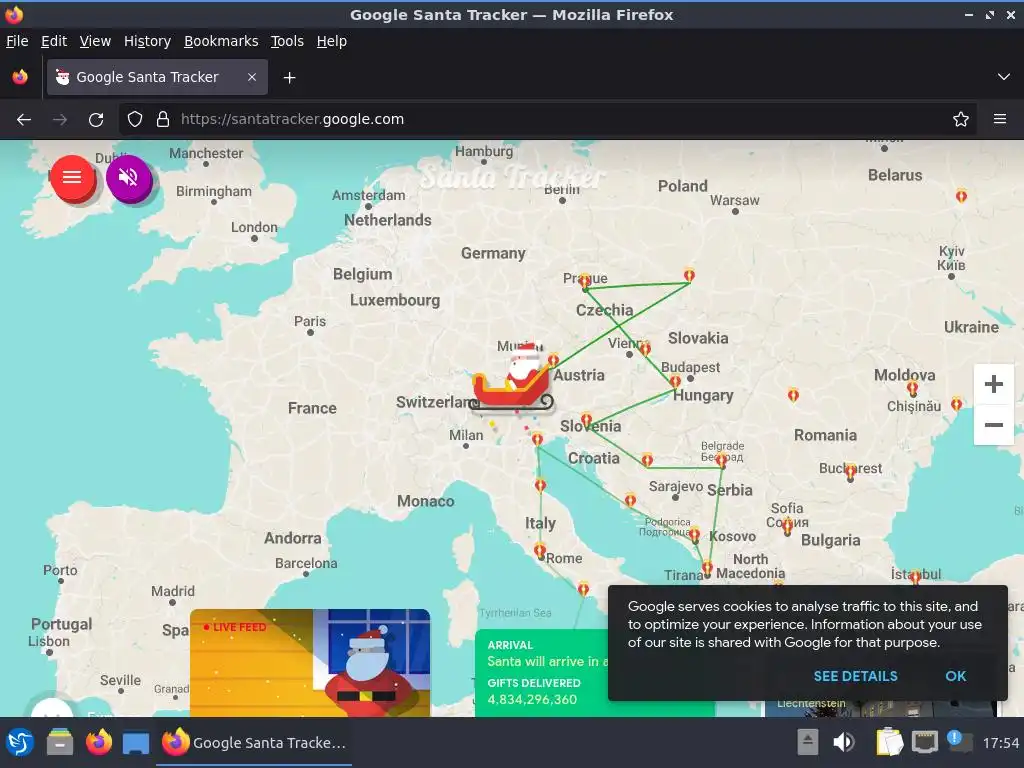Click the Rome gift marker
The width and height of the screenshot is (1024, 768).
[x=540, y=551]
